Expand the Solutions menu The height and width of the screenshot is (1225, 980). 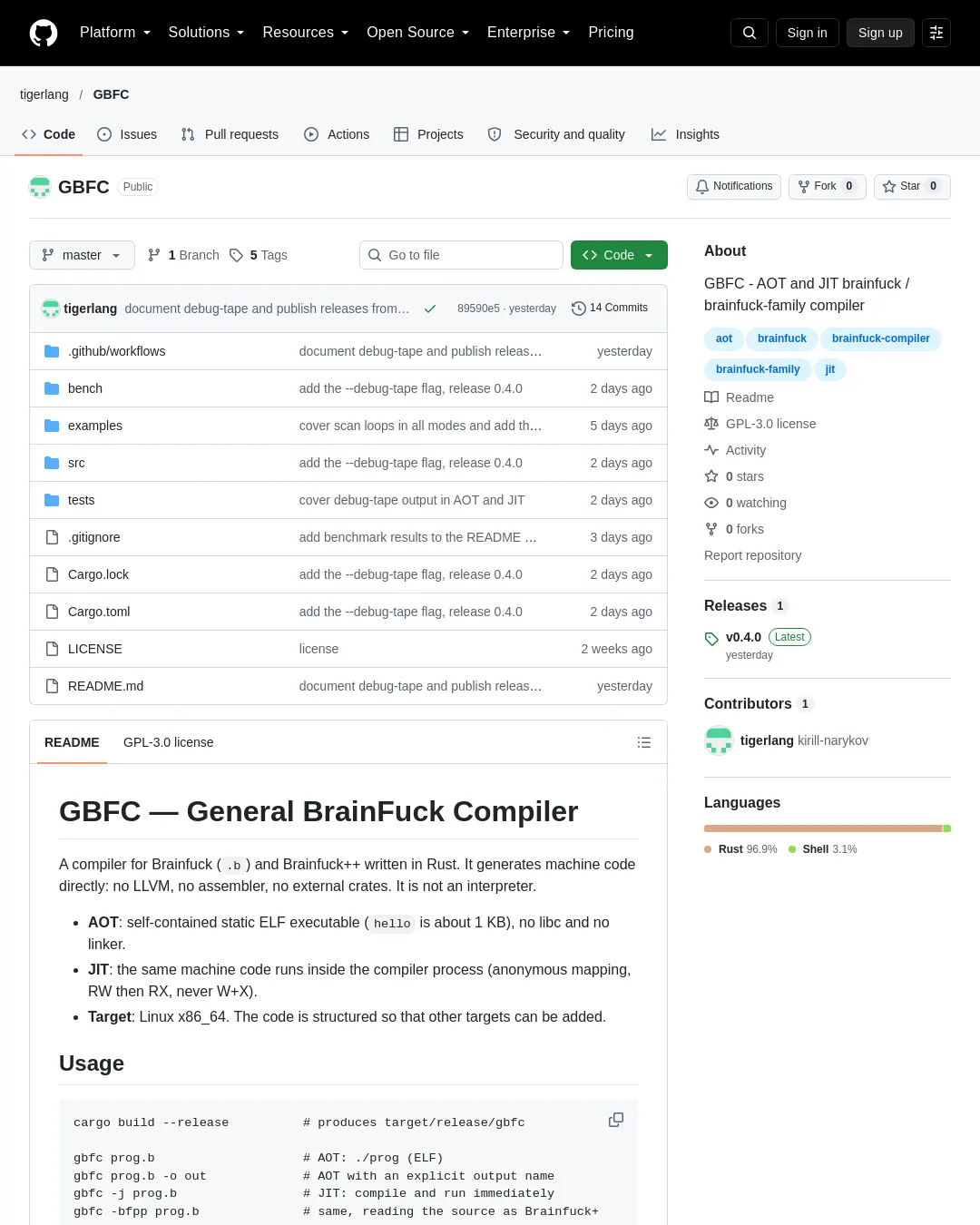(x=206, y=33)
